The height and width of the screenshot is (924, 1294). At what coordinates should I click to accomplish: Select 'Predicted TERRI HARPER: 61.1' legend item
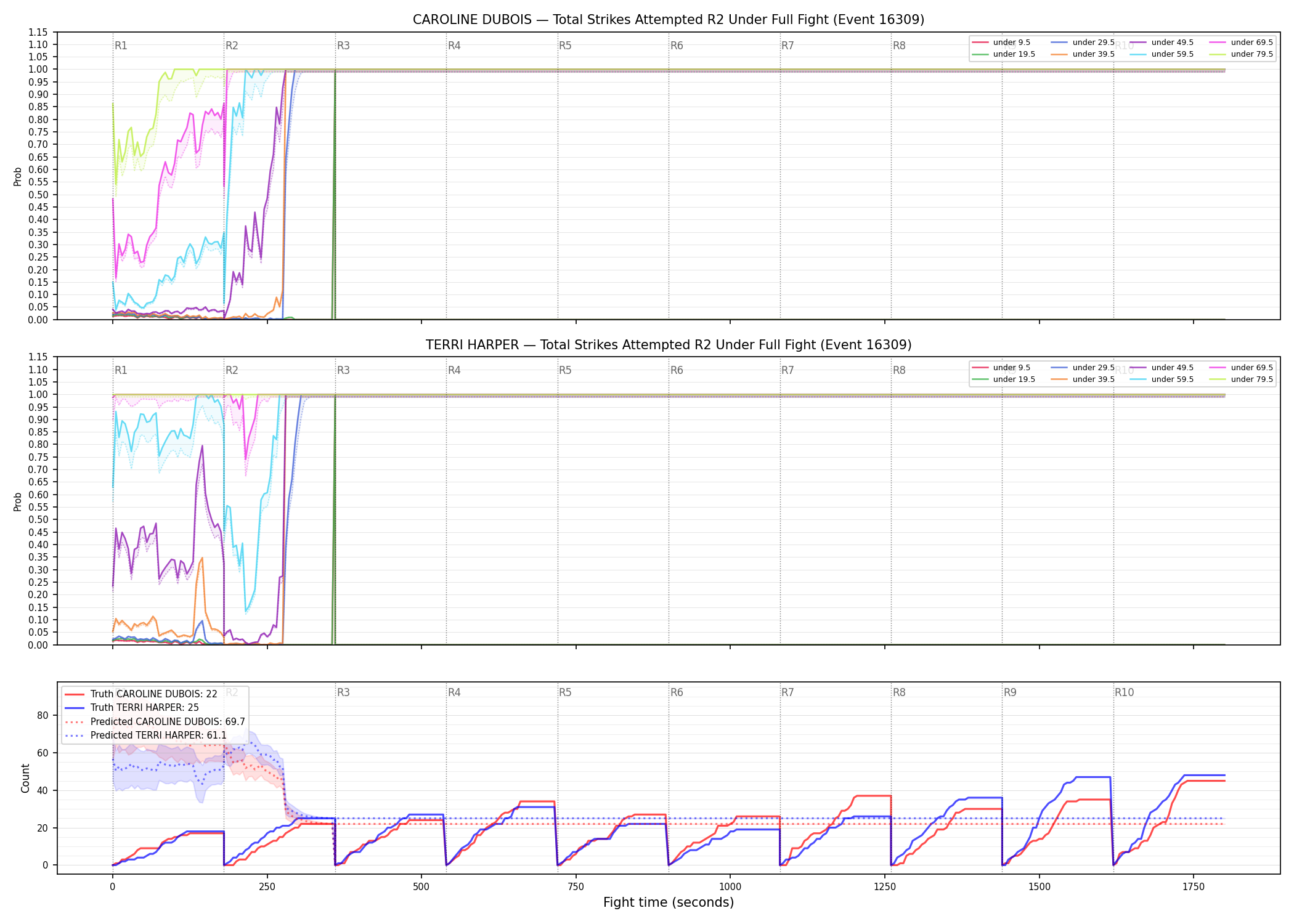[145, 736]
